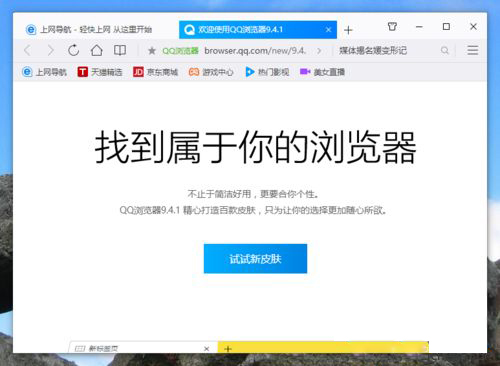Click the forward navigation arrow
Screen dimensions: 500x366
click(50, 51)
